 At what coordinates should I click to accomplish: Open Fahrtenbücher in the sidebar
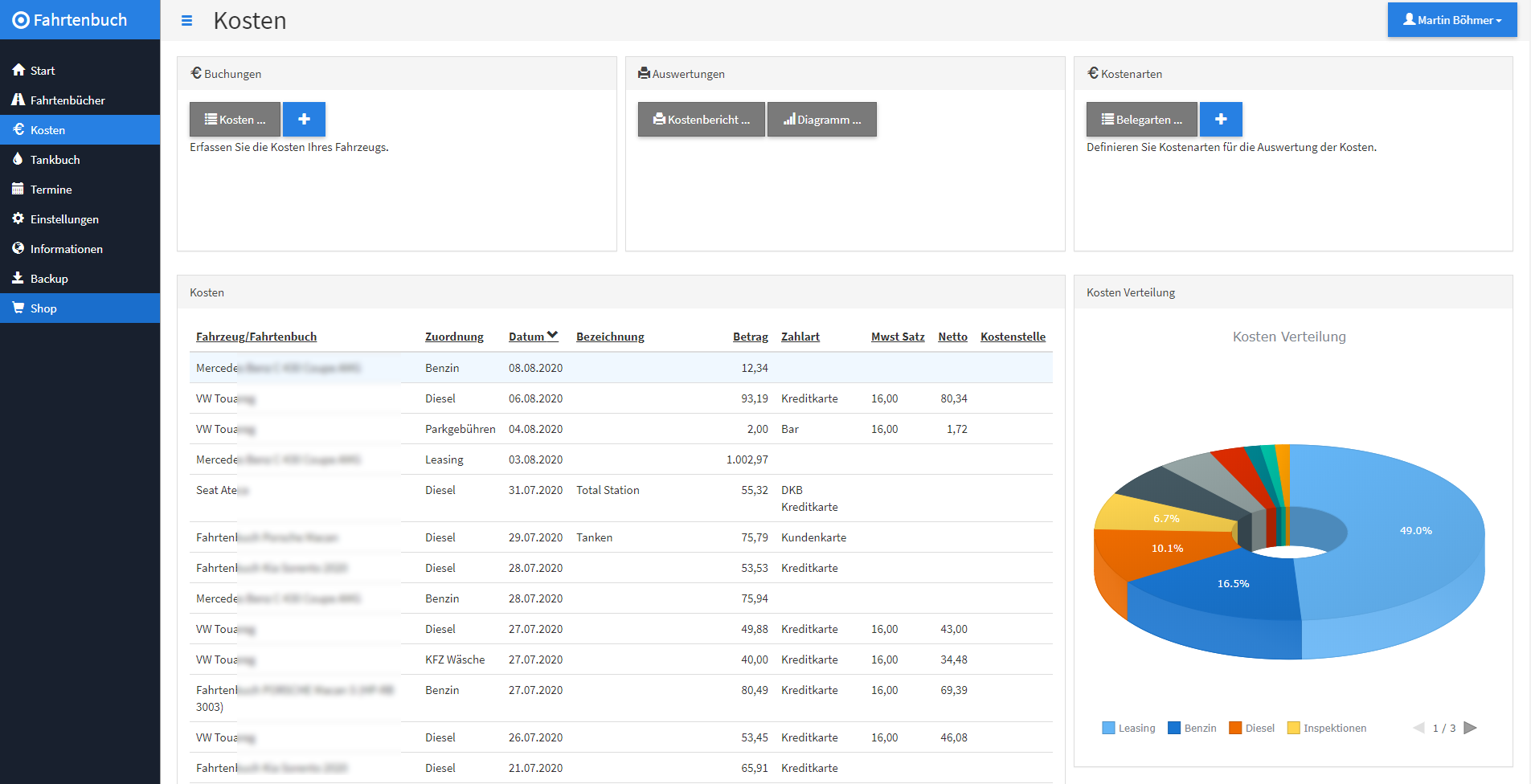(80, 100)
